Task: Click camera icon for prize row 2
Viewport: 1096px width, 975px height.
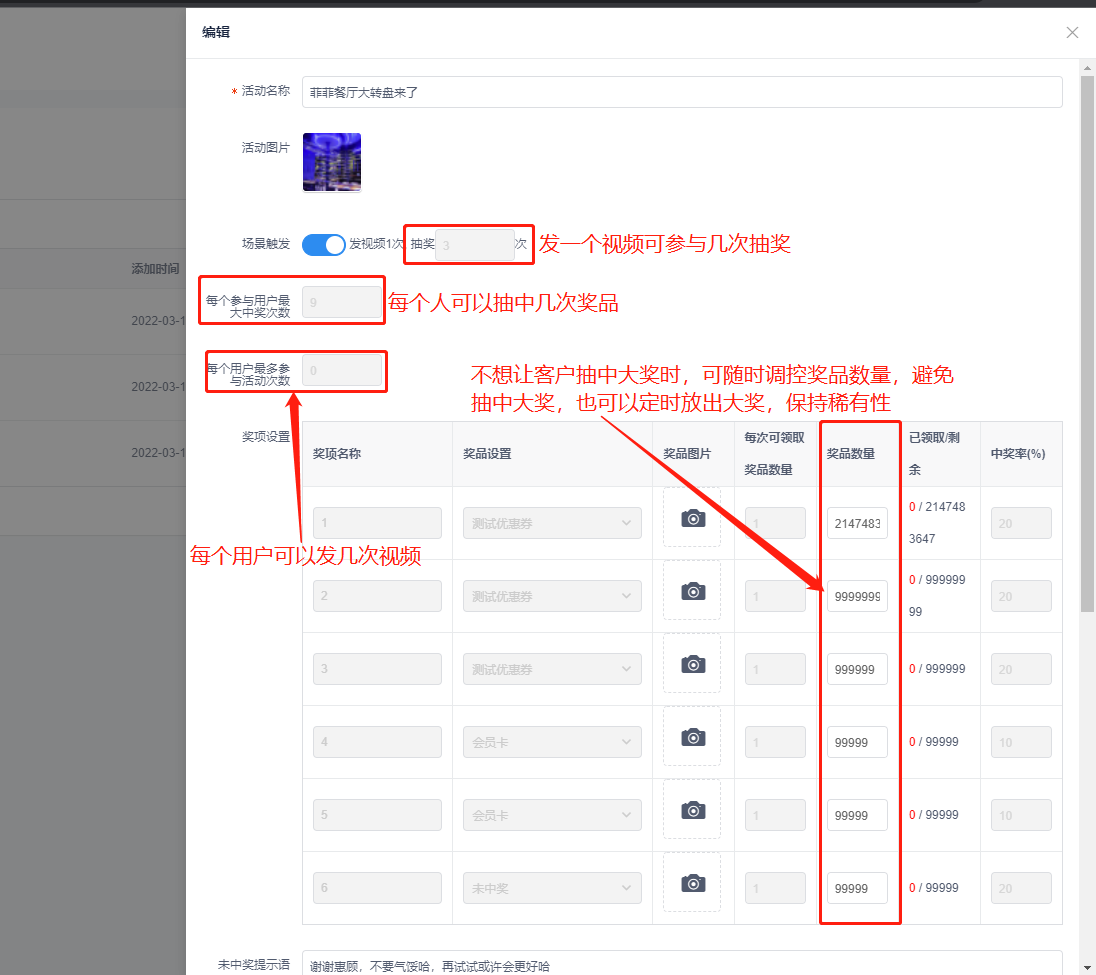Action: 692,591
